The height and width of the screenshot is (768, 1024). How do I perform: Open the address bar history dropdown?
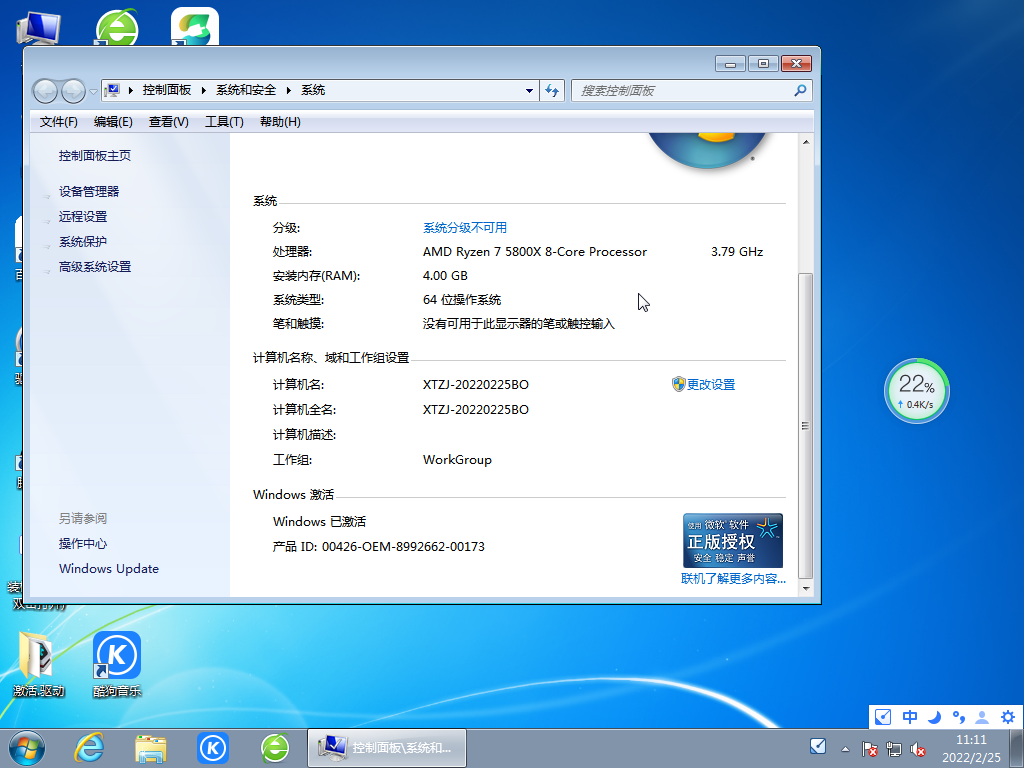(x=529, y=90)
